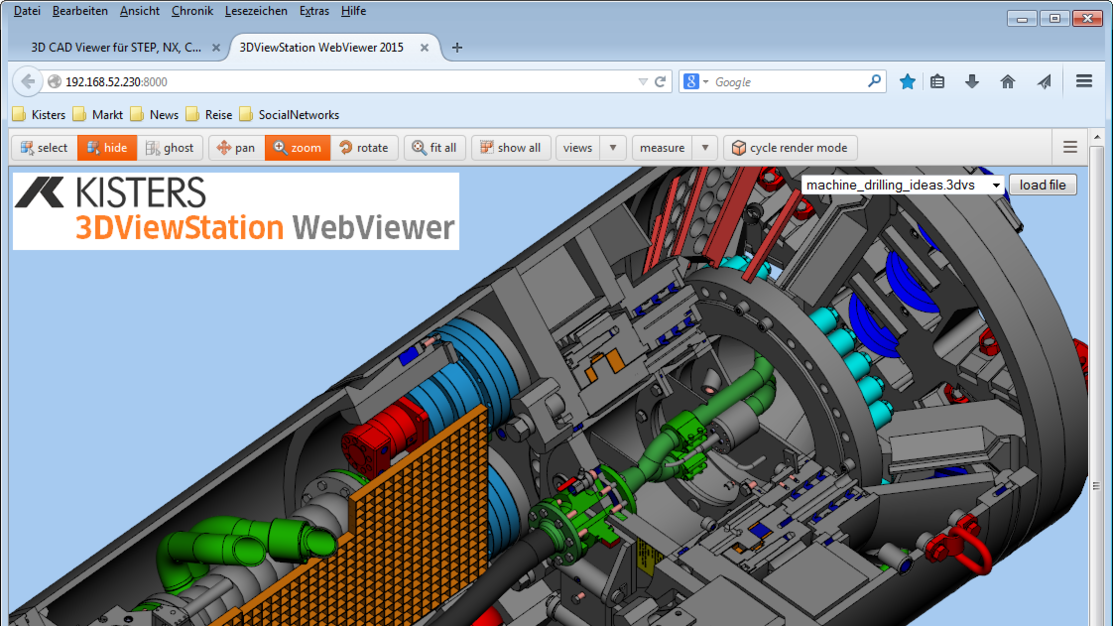
Task: Open the Lesezeichen menu
Action: pos(256,11)
